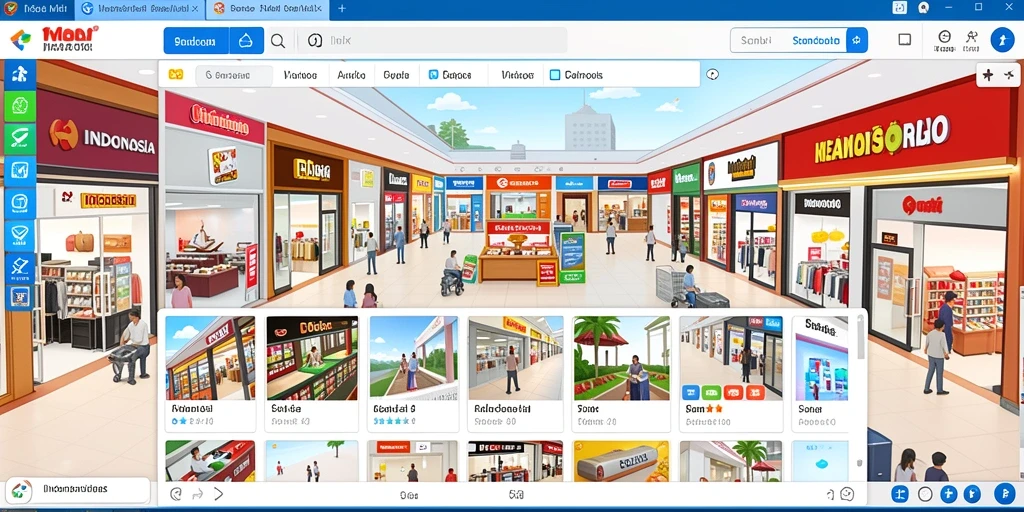
Task: Click the yellow banner thumbnail in the second gallery row
Action: pyautogui.click(x=622, y=461)
